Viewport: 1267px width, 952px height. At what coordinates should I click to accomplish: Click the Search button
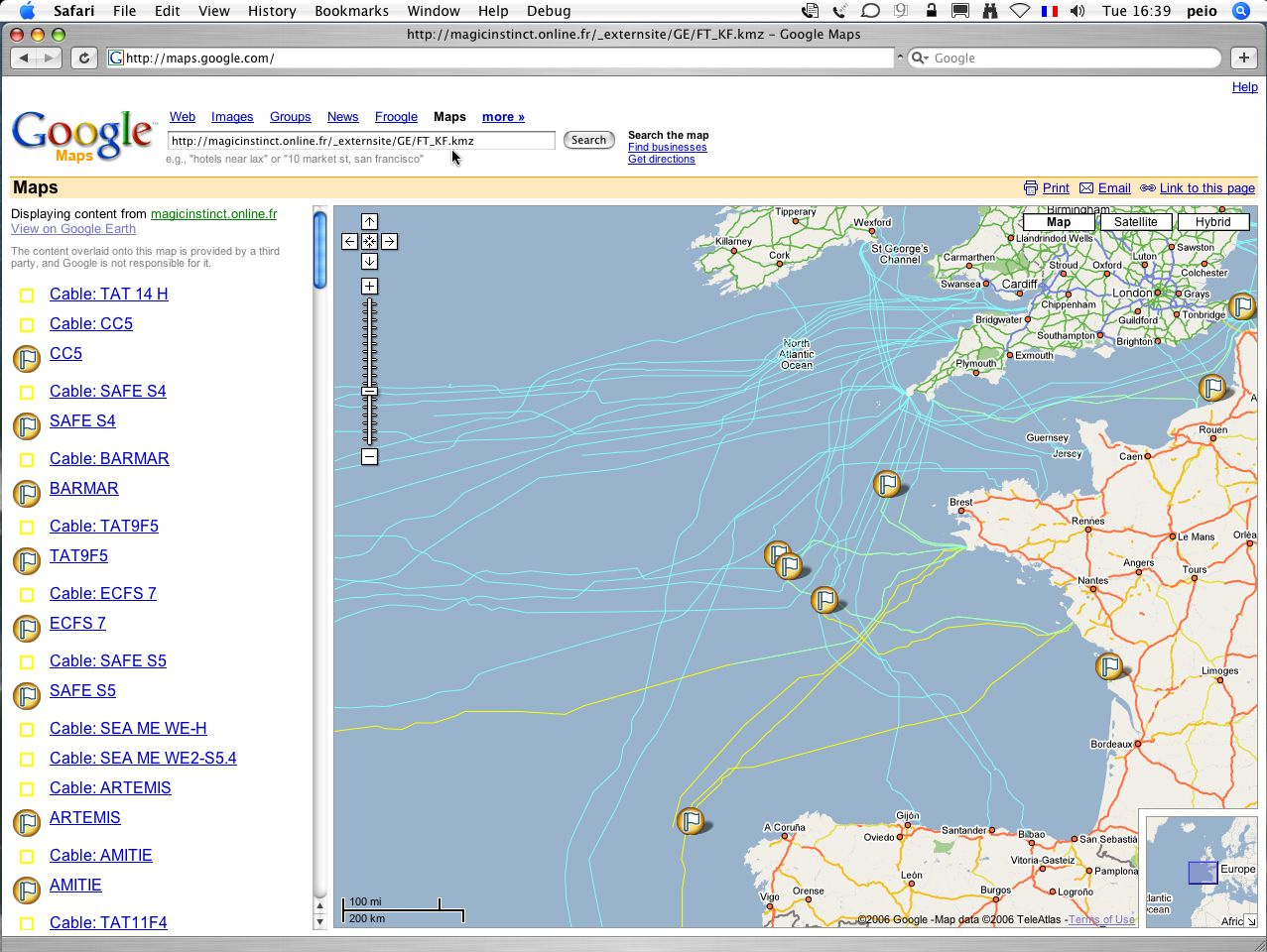pos(588,140)
